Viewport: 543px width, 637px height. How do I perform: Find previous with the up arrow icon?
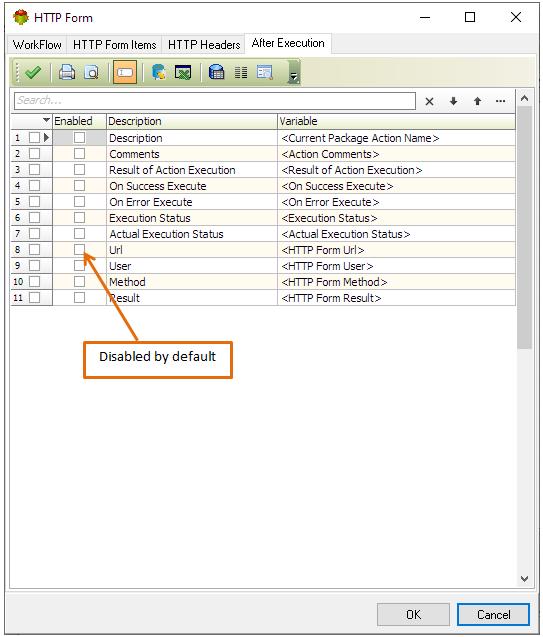478,101
